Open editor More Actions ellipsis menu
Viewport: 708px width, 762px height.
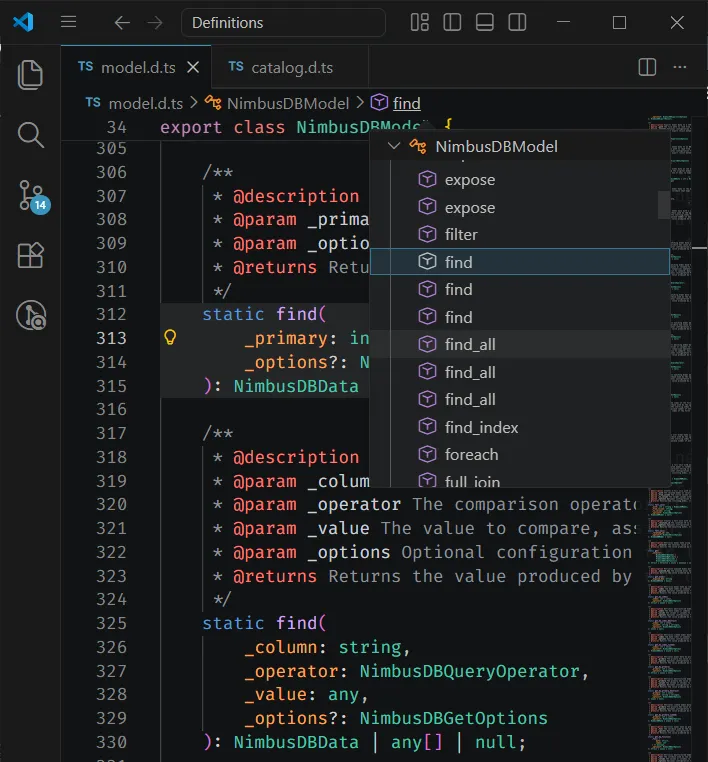(680, 67)
